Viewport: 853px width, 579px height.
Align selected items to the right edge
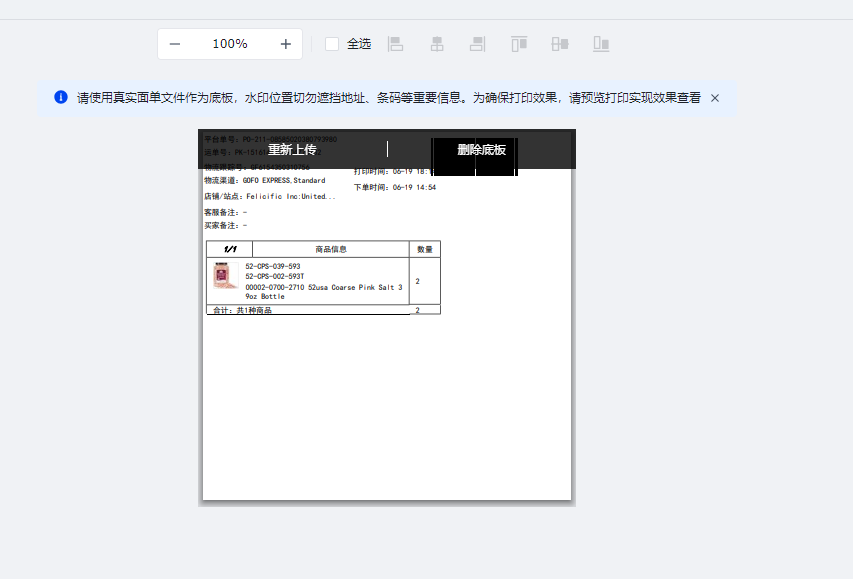478,44
